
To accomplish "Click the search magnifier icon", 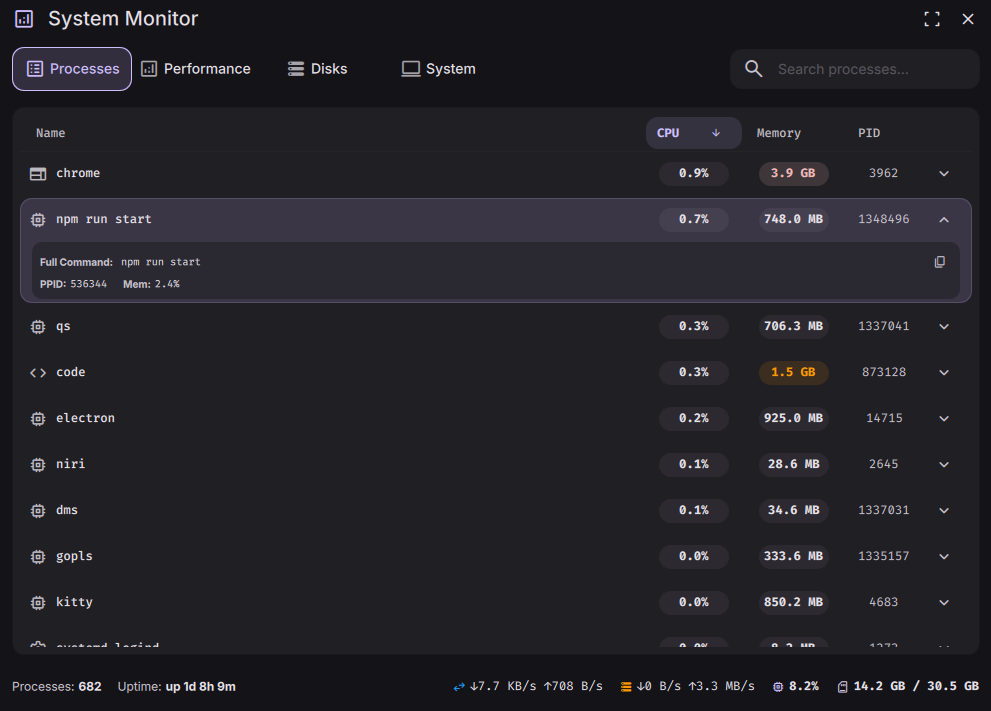I will (753, 69).
